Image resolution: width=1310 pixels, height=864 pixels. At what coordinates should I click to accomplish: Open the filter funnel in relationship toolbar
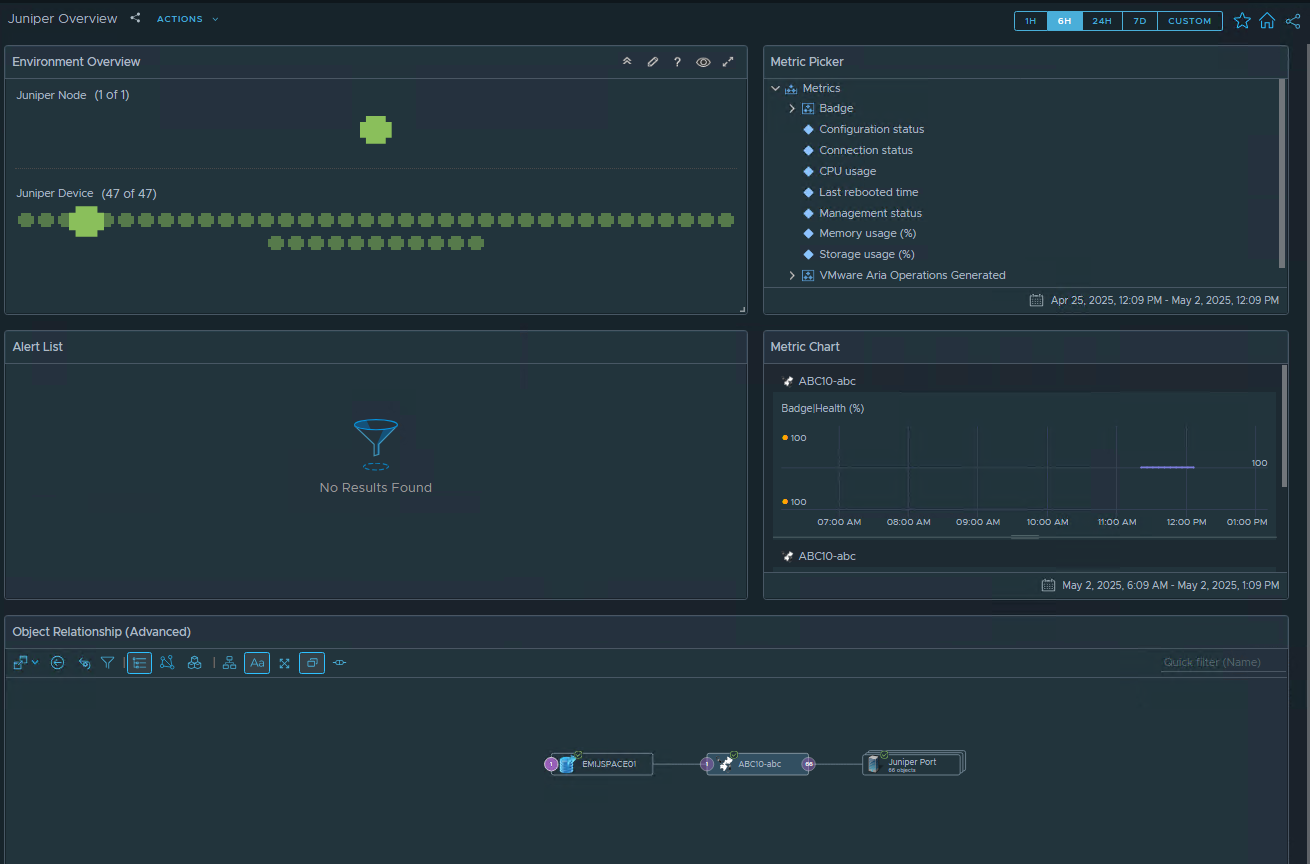point(107,662)
